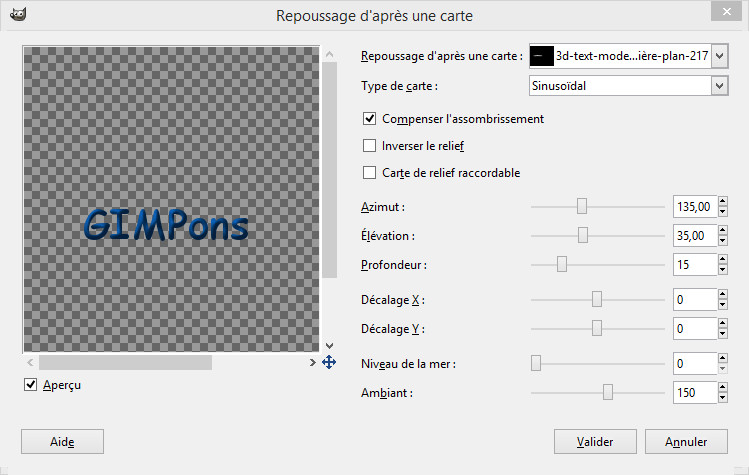
Task: Decrease Décalage X with the down arrow
Action: click(x=723, y=305)
